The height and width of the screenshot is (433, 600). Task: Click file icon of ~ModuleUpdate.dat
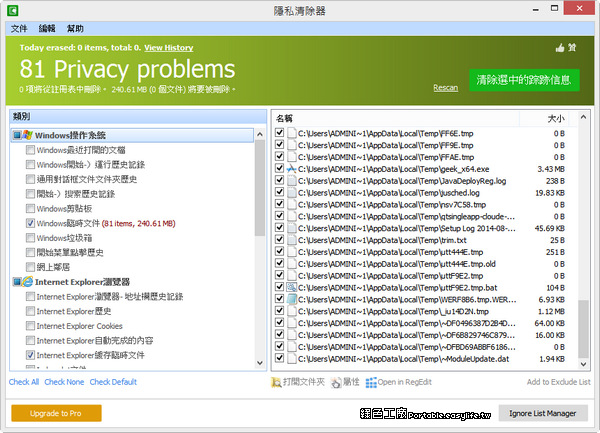[x=292, y=358]
